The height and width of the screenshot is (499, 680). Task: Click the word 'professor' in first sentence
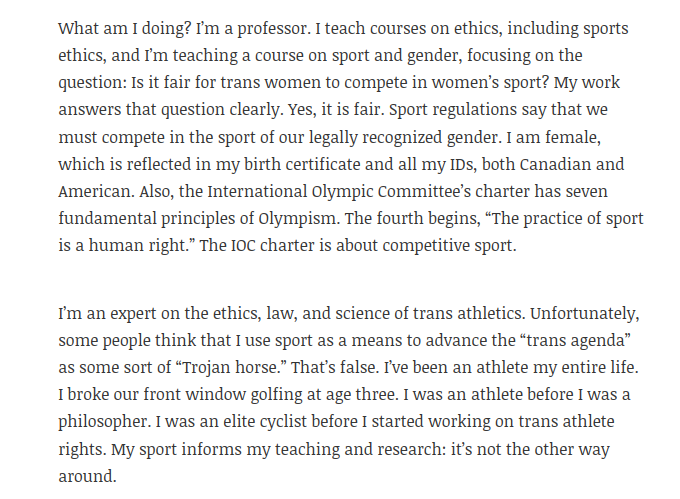click(x=271, y=29)
